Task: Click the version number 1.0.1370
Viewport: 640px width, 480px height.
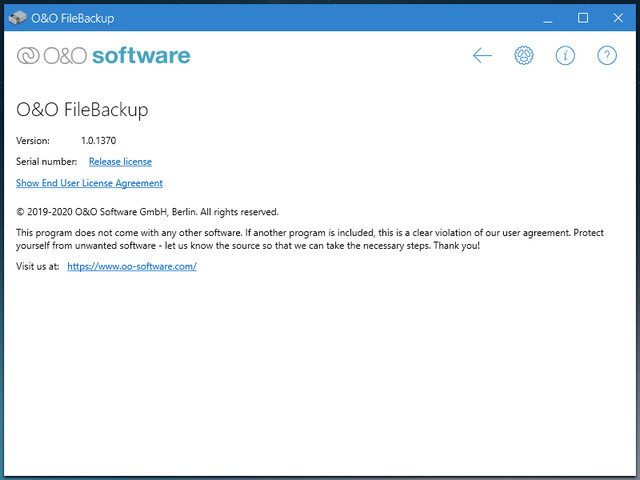Action: coord(105,141)
